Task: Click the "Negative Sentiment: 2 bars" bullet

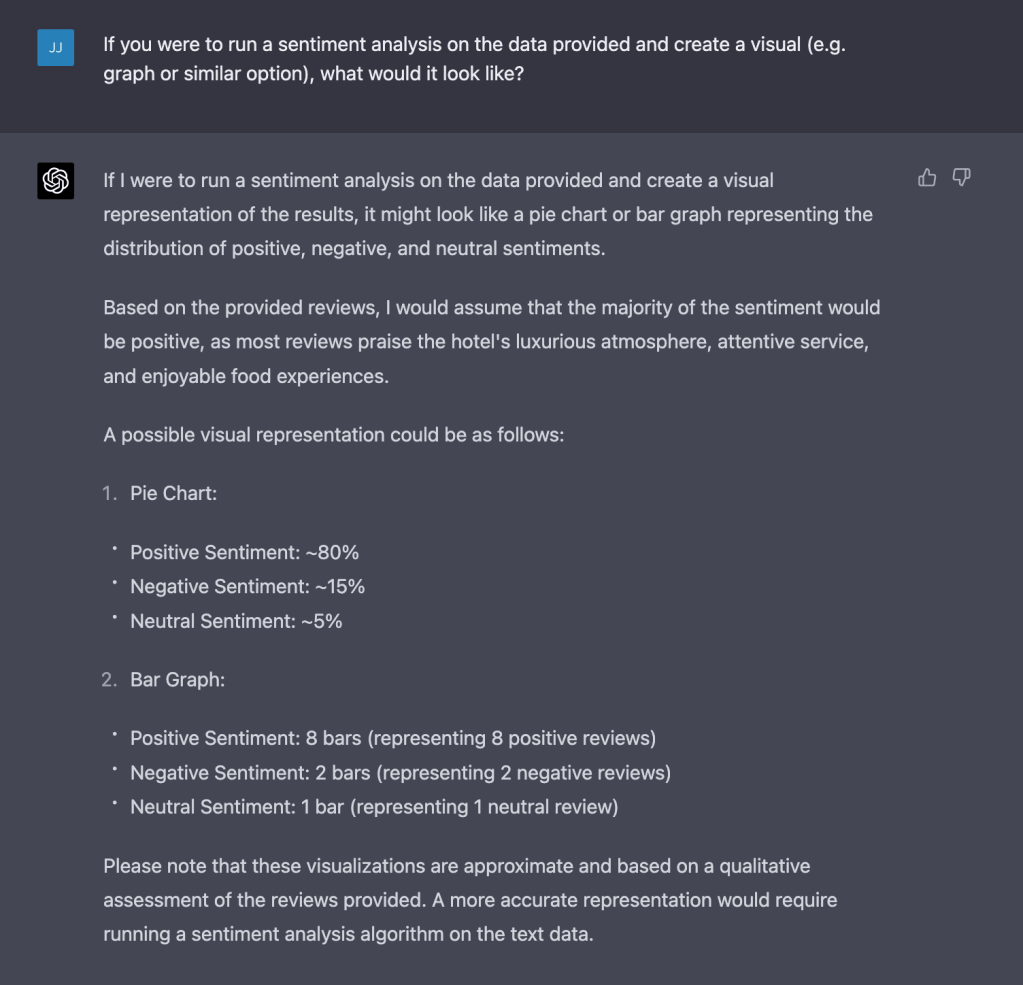Action: pyautogui.click(x=400, y=773)
